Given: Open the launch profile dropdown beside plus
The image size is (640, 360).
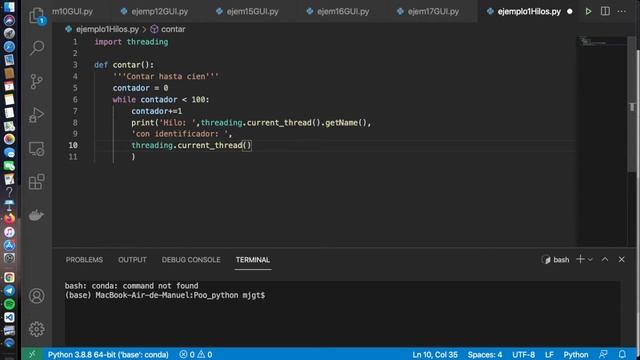Looking at the screenshot, I should 590,260.
